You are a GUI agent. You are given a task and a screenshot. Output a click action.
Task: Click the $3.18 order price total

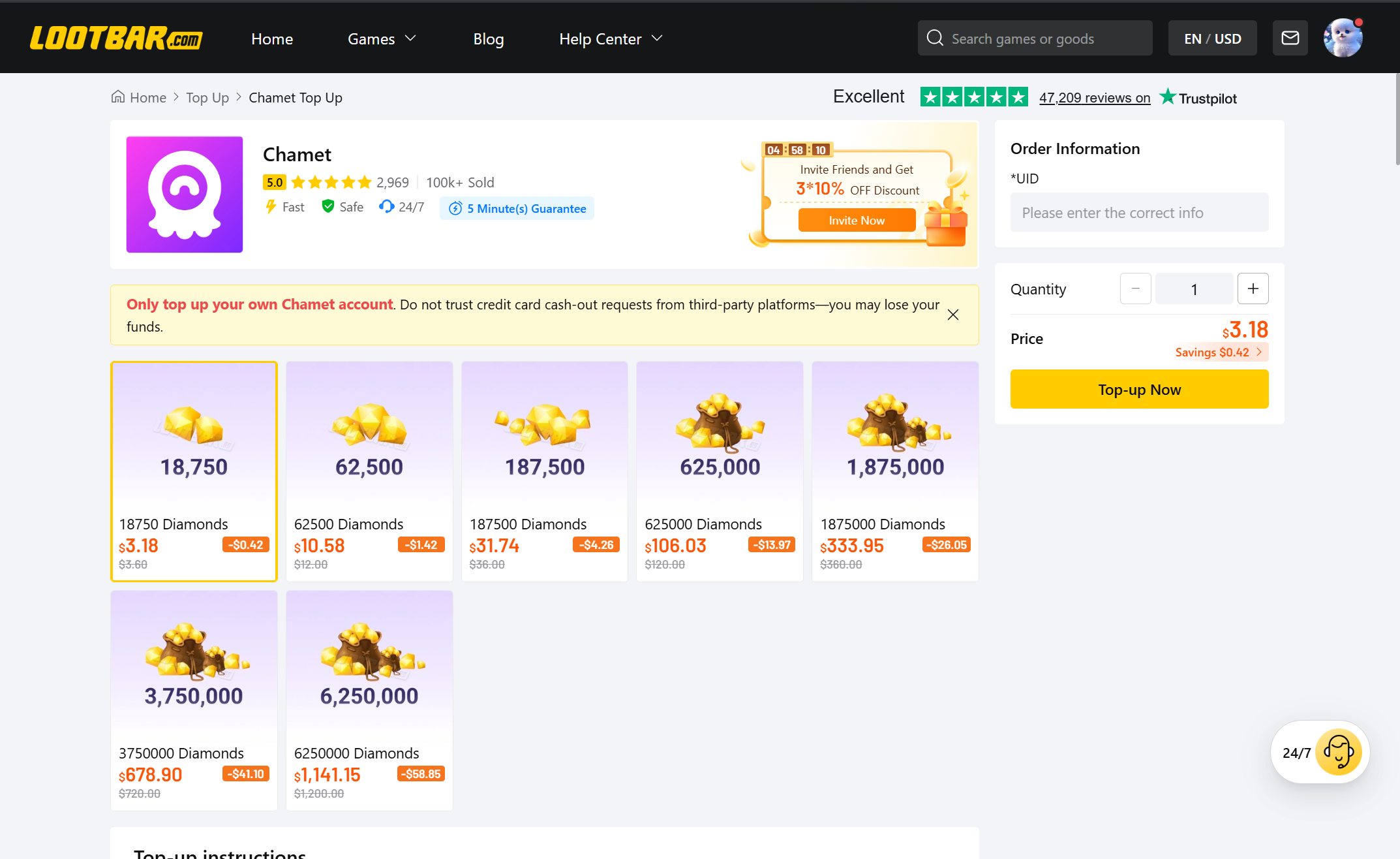point(1245,330)
